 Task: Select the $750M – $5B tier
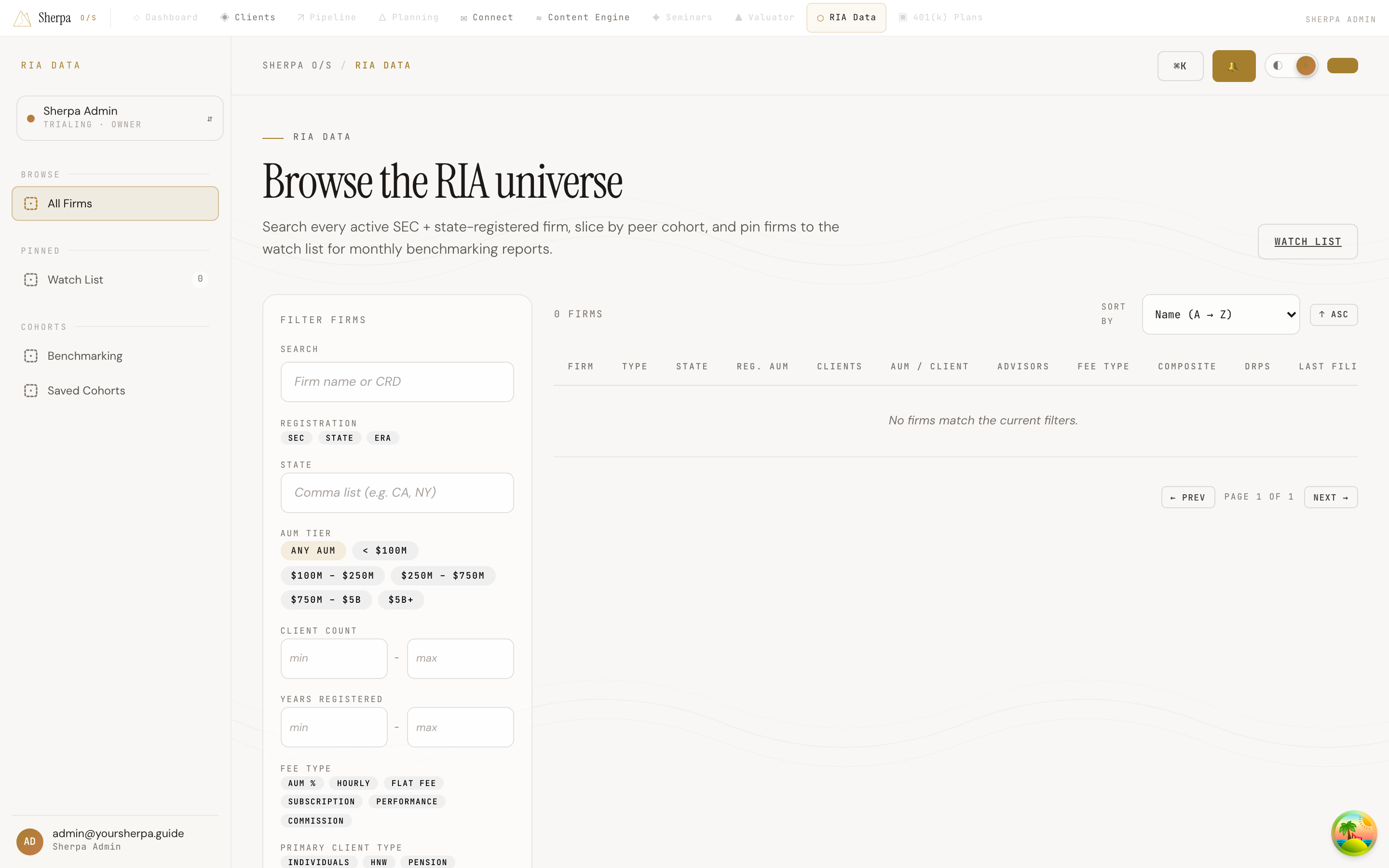pos(326,599)
